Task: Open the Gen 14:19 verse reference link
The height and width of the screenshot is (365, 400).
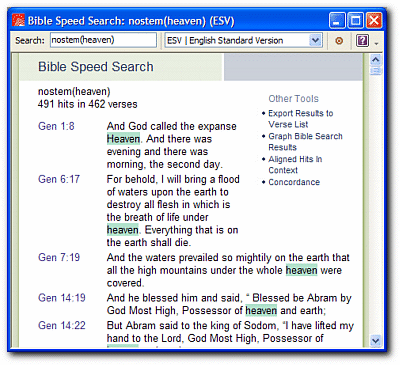Action: point(62,298)
